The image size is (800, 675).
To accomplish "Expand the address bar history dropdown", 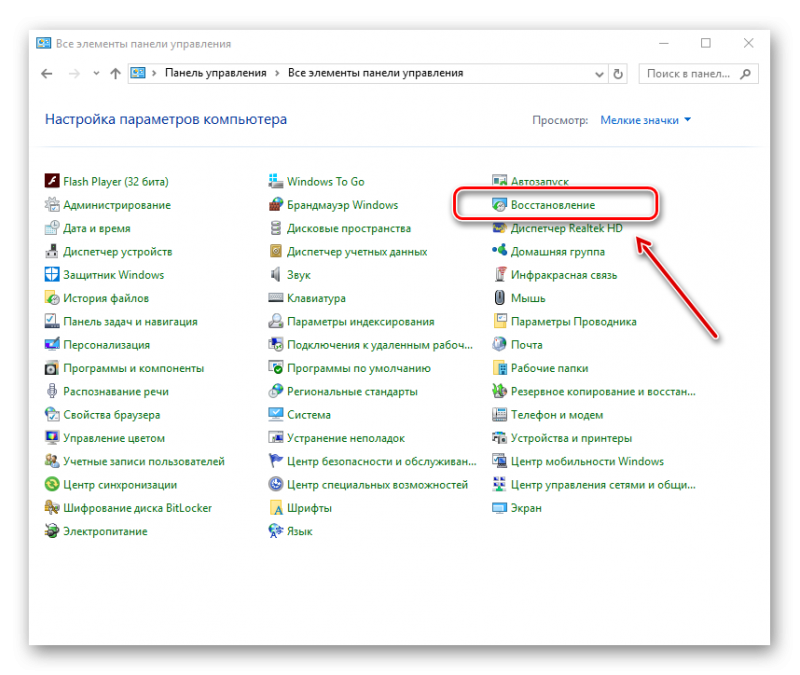I will [x=599, y=74].
